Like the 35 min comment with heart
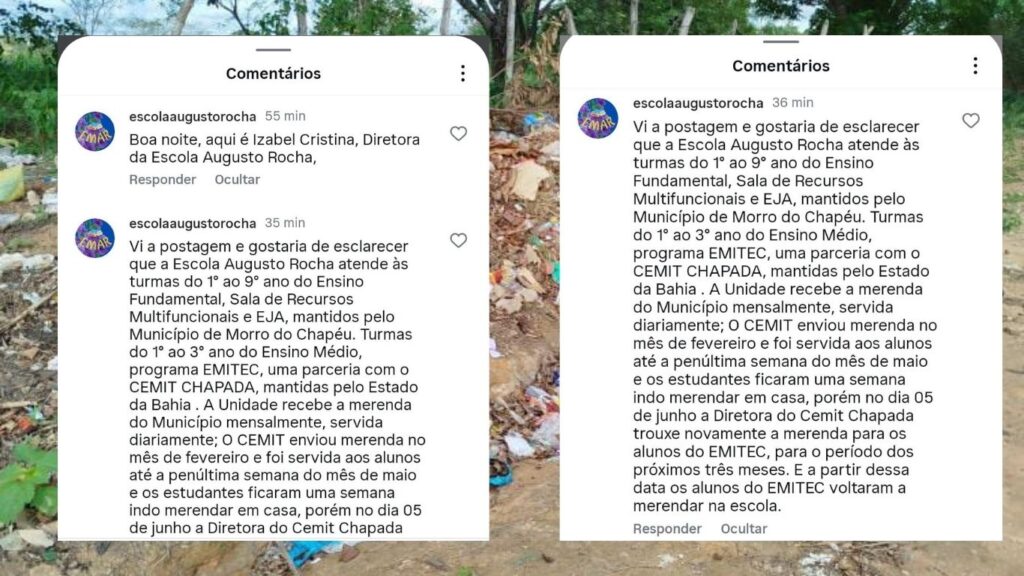 point(458,240)
